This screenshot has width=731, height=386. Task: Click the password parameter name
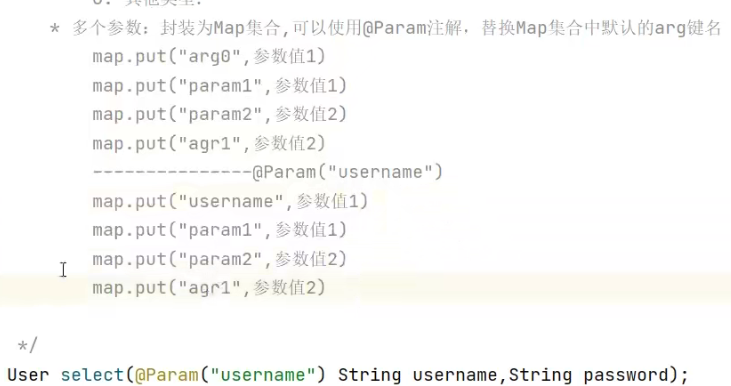coord(626,375)
